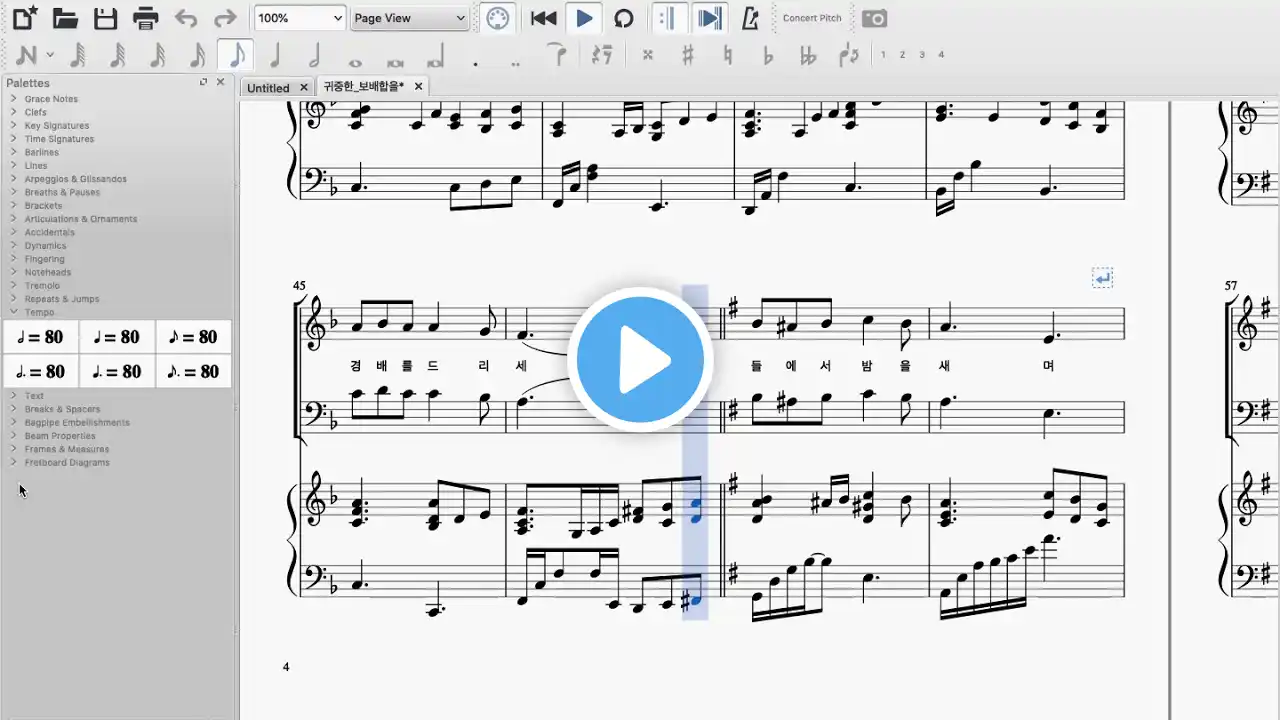
Task: Switch to voice 4
Action: (x=941, y=55)
